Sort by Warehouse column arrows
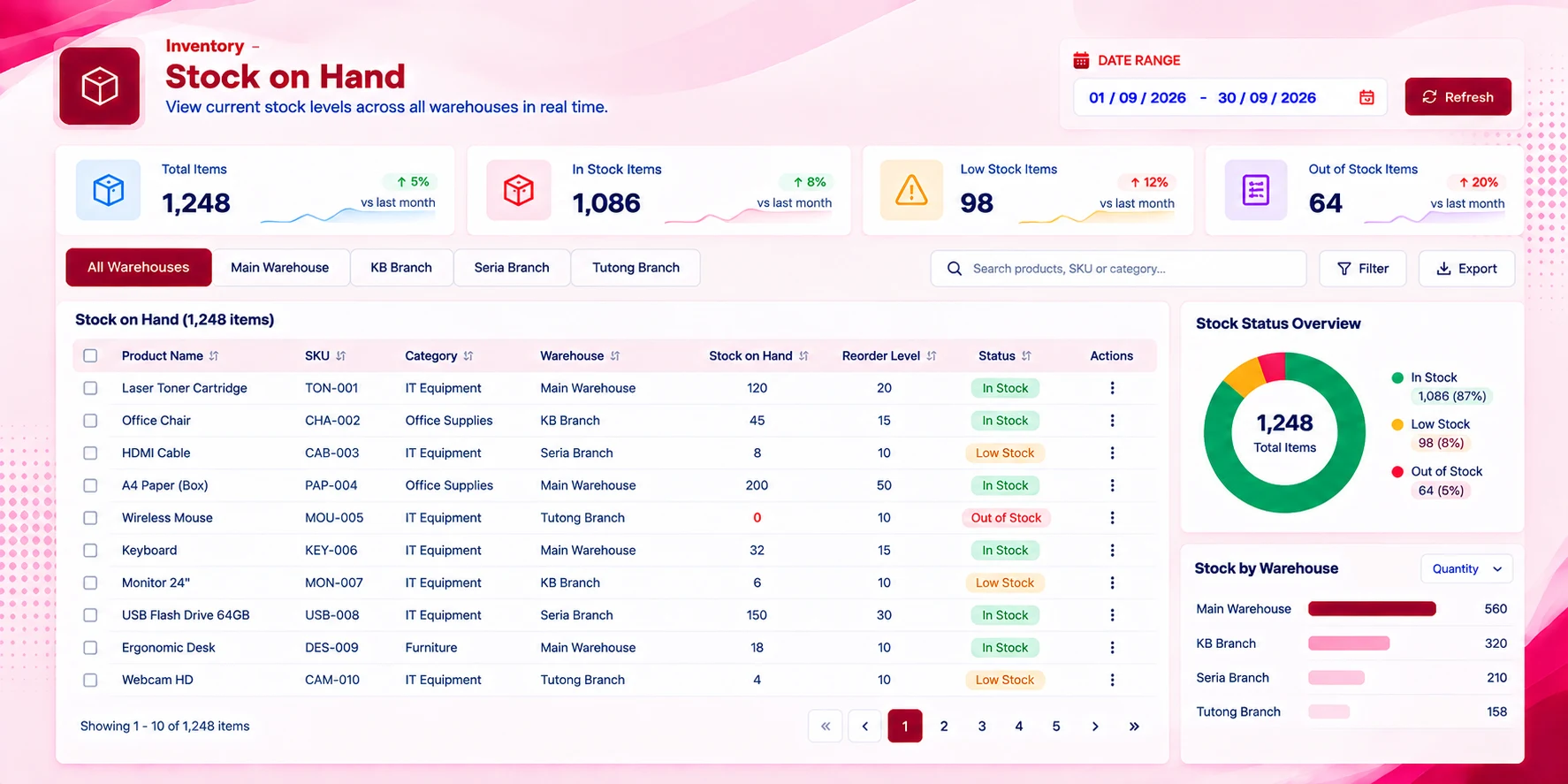The image size is (1568, 784). [615, 356]
